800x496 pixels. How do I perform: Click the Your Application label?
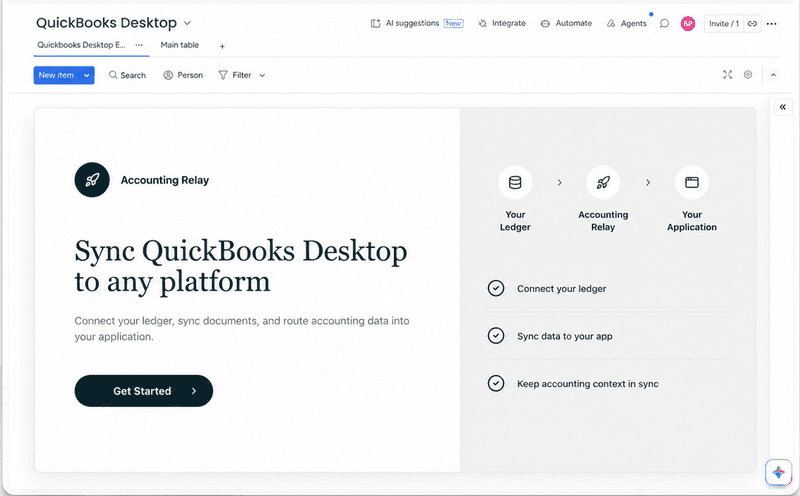692,221
